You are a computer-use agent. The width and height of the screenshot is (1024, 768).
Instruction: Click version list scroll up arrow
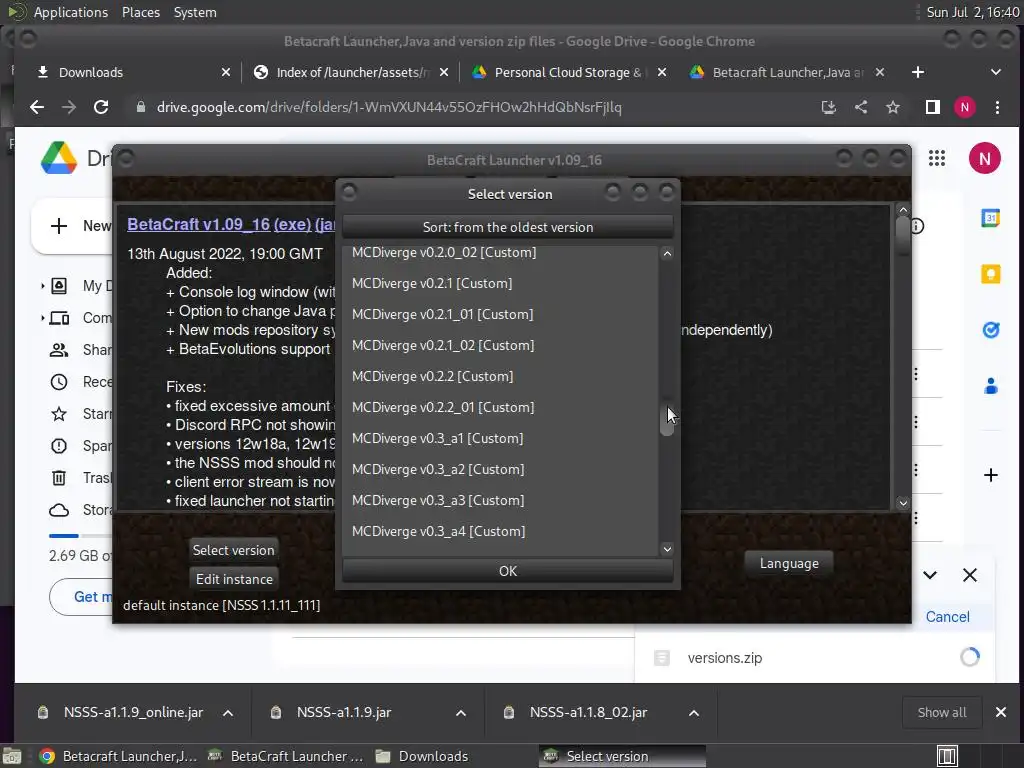[x=667, y=253]
